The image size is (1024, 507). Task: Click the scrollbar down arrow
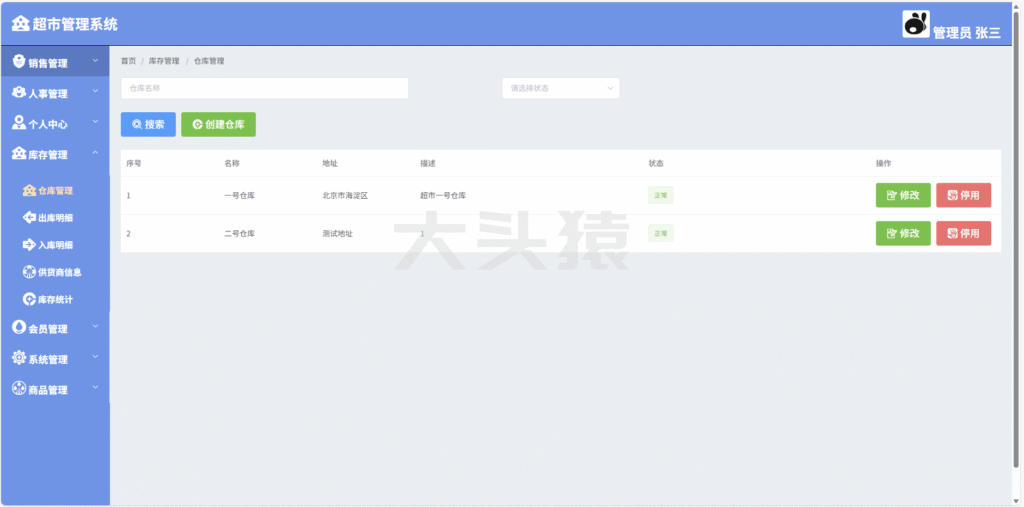click(x=1016, y=501)
